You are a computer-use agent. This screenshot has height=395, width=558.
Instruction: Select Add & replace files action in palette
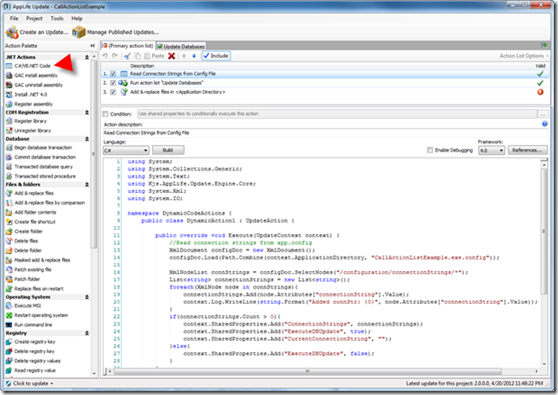coord(30,193)
